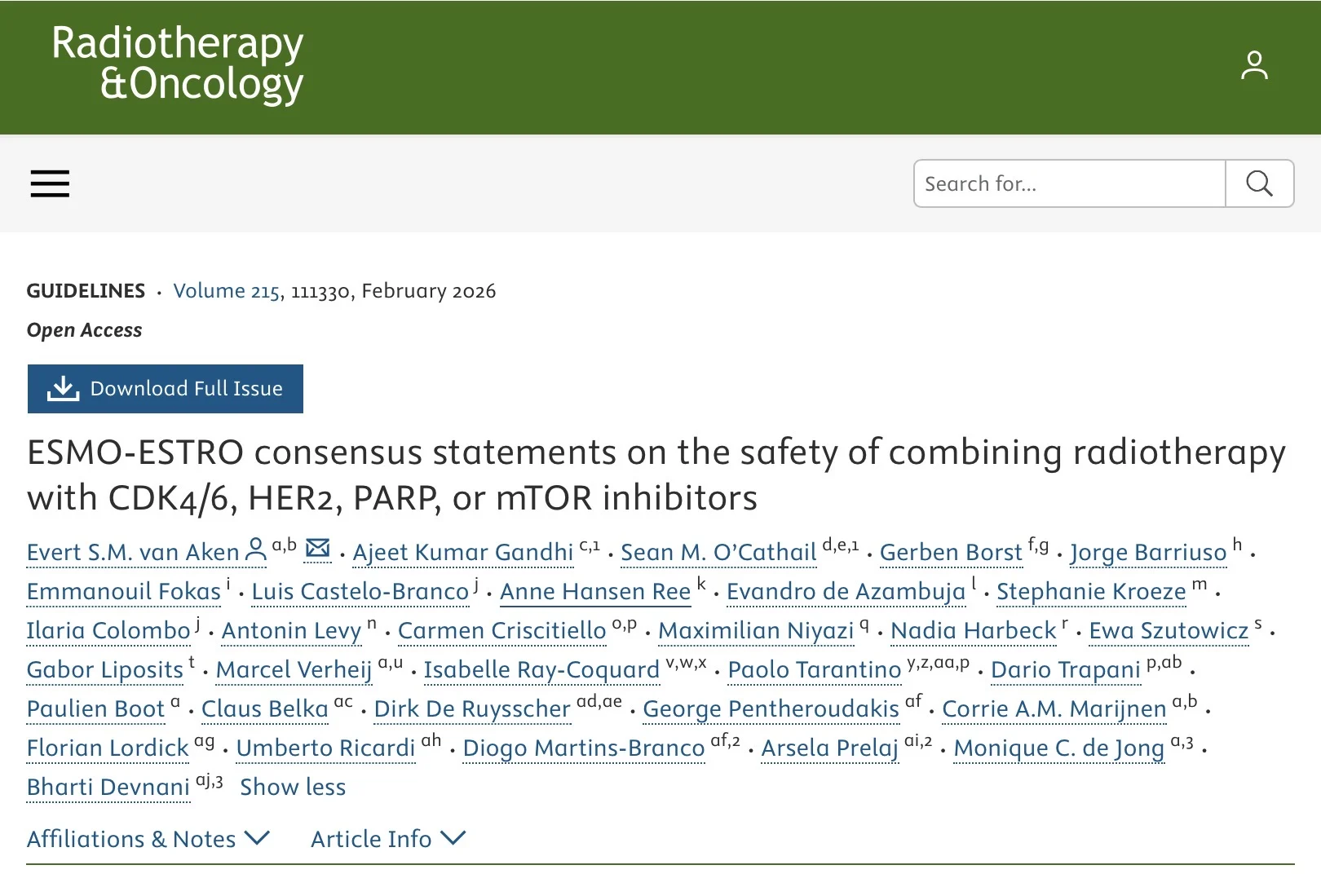The width and height of the screenshot is (1321, 896).
Task: Open author Ajeet Kumar Gandhi's profile
Action: click(x=462, y=553)
